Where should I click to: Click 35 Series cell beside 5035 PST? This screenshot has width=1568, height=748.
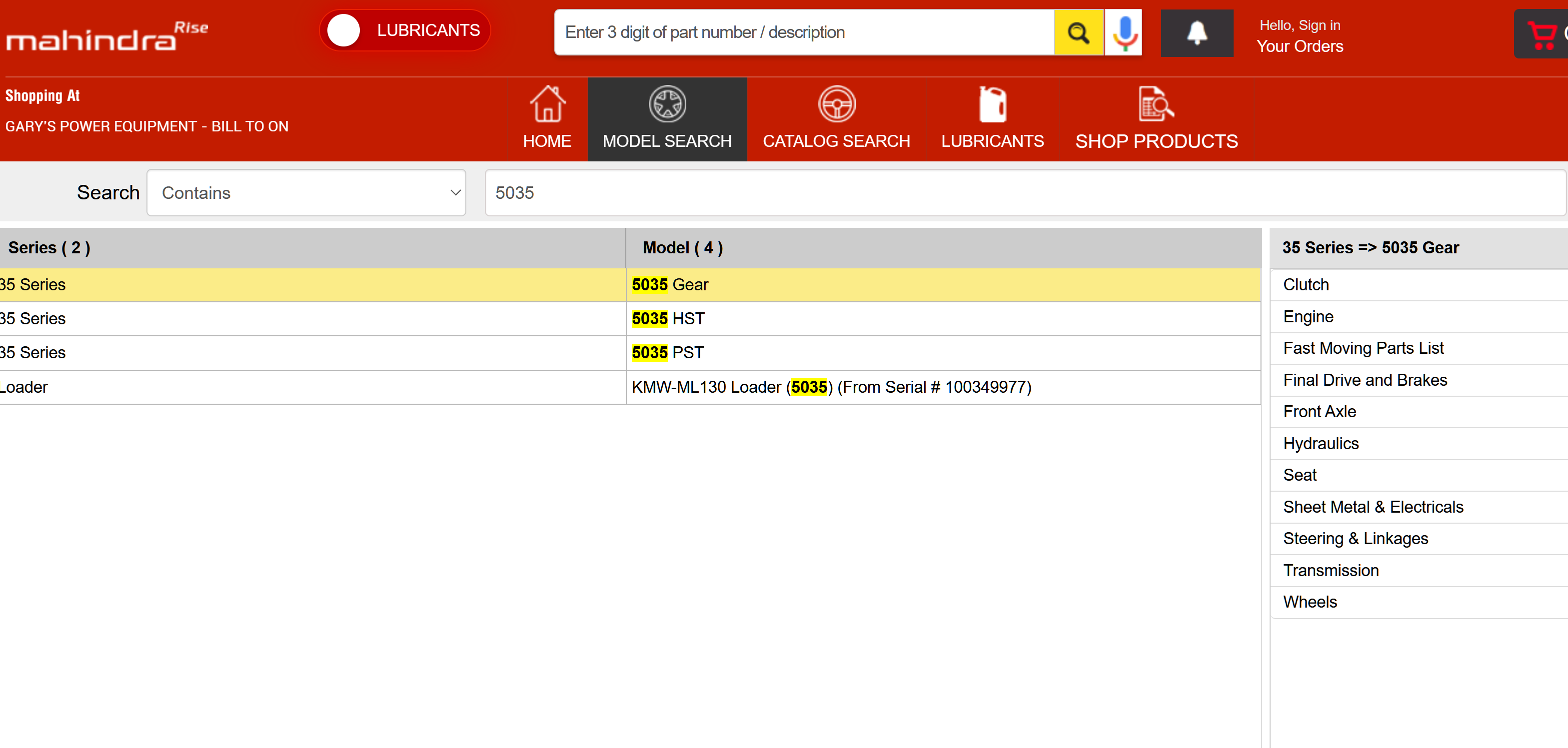[312, 352]
